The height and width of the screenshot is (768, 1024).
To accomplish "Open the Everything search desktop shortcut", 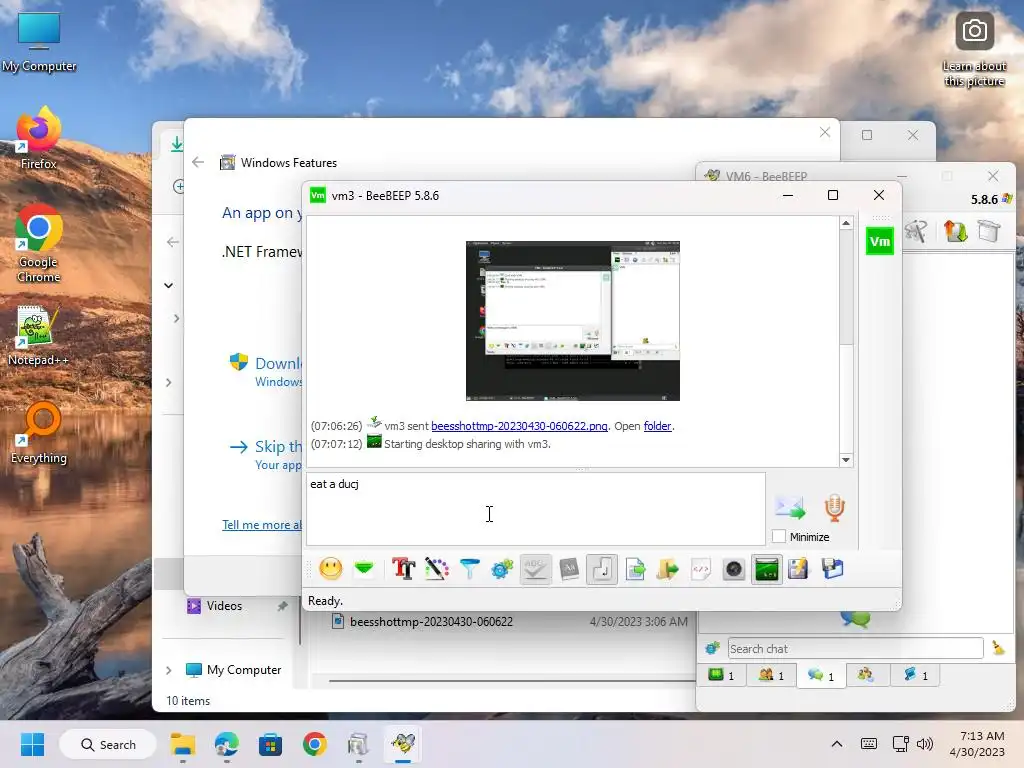I will pos(39,434).
